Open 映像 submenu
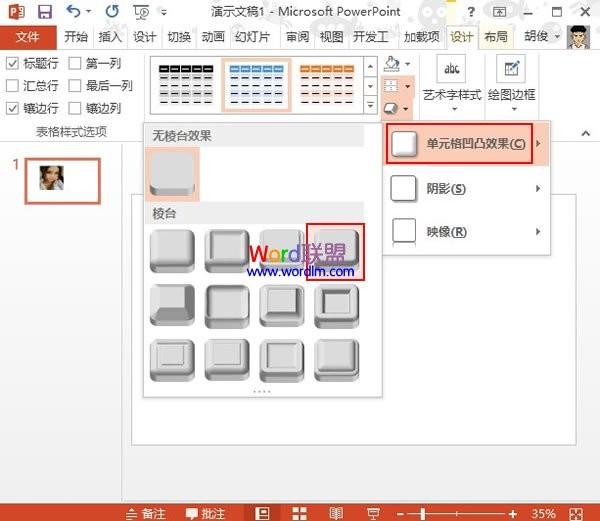 click(x=467, y=232)
